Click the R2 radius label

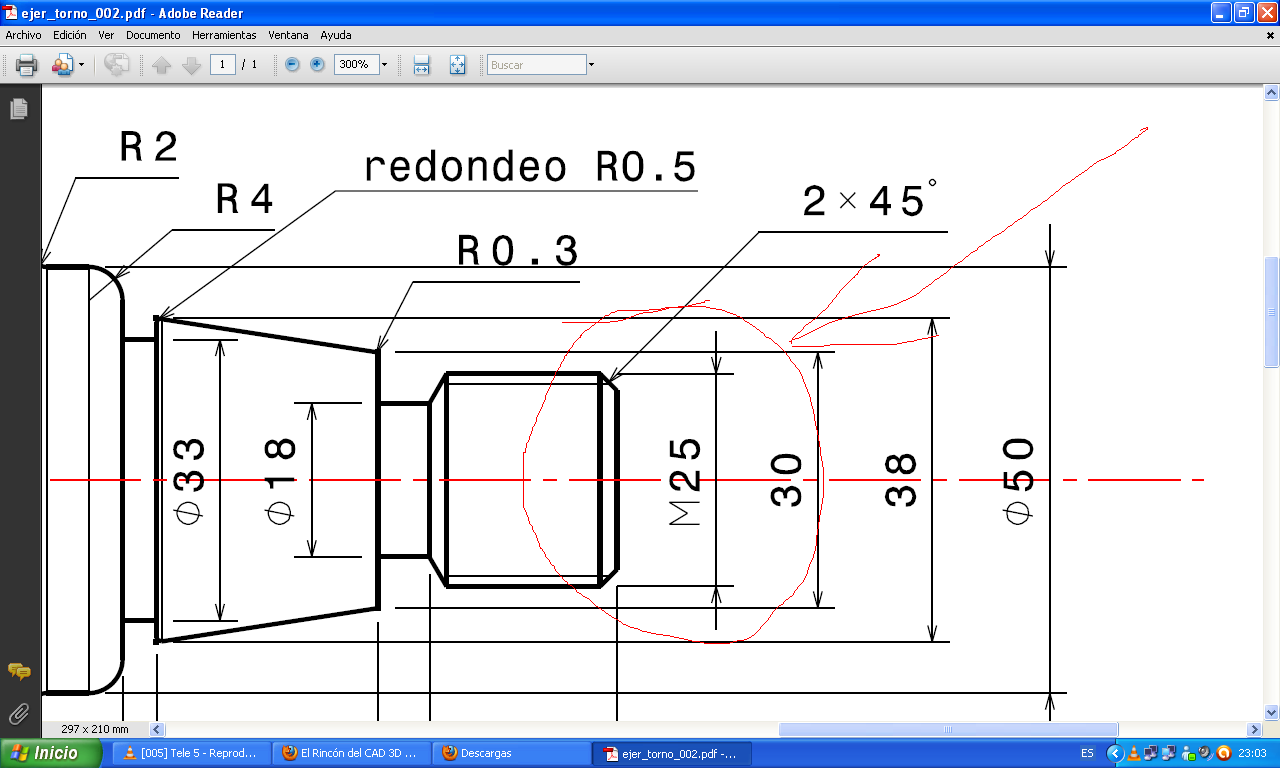[x=149, y=147]
